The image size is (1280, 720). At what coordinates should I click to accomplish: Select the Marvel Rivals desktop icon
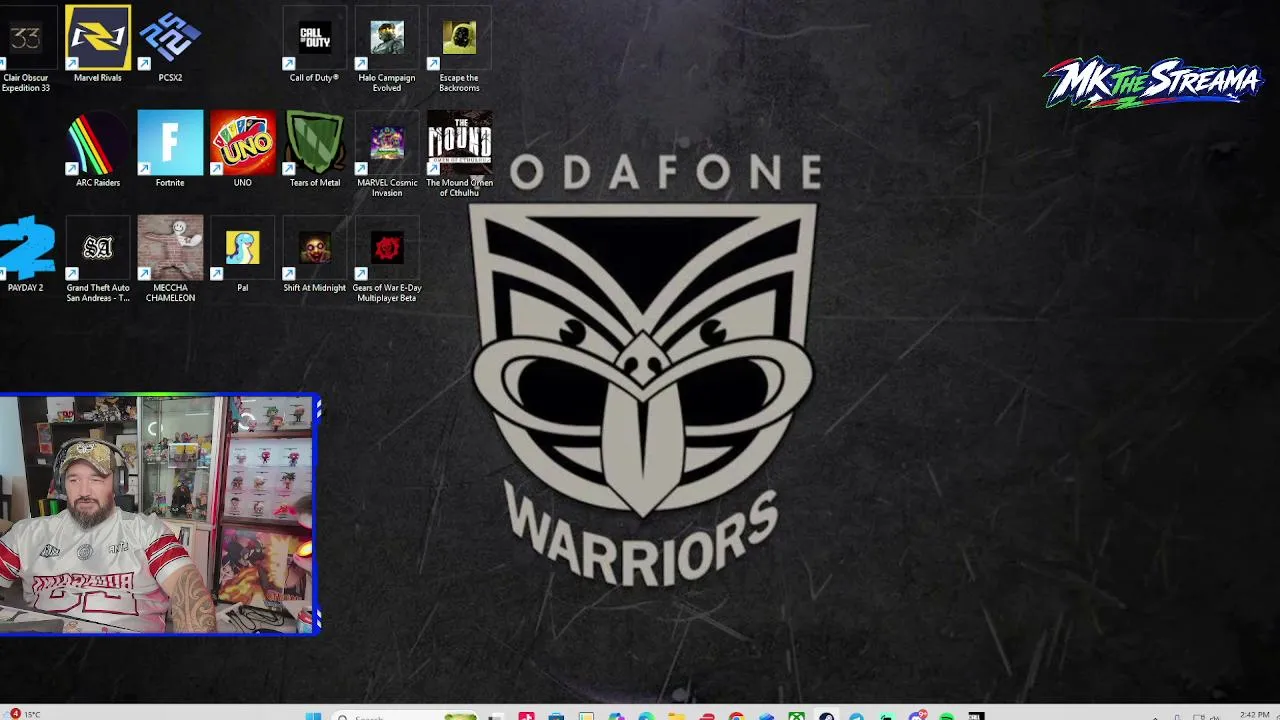pos(98,45)
